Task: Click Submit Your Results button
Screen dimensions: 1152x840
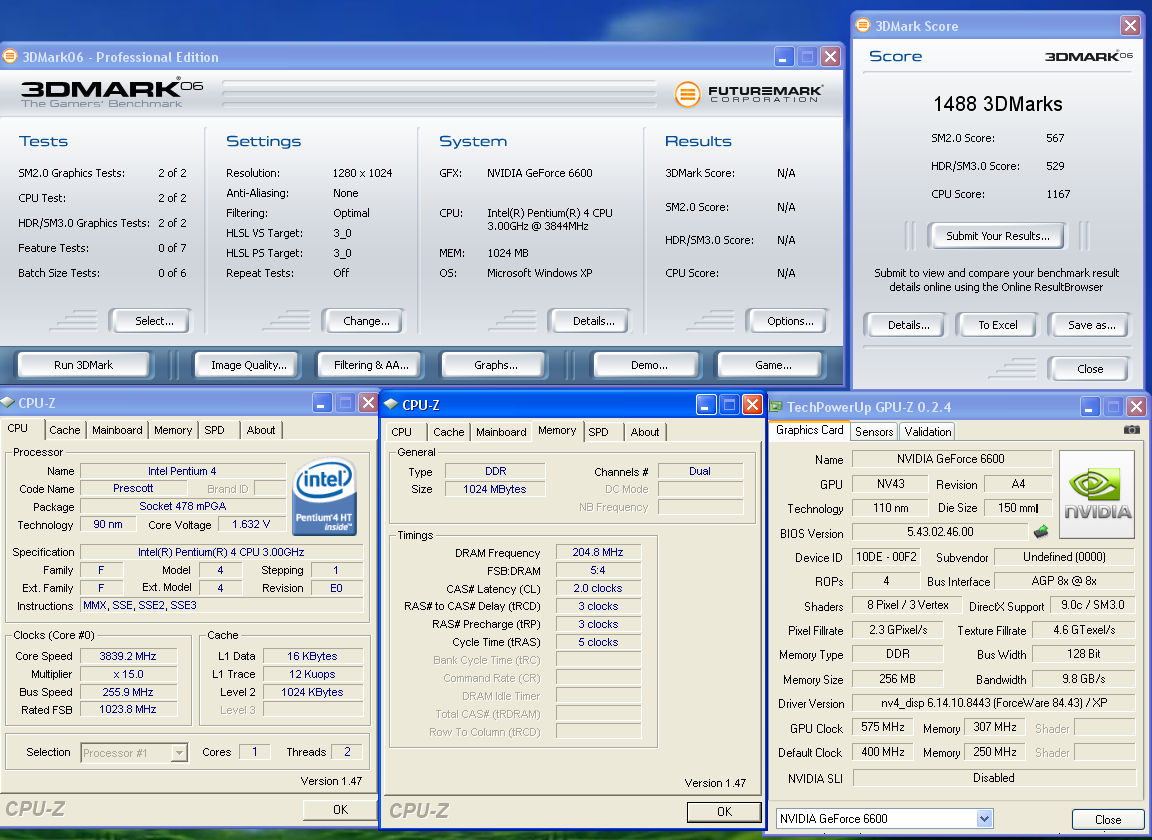Action: 997,236
